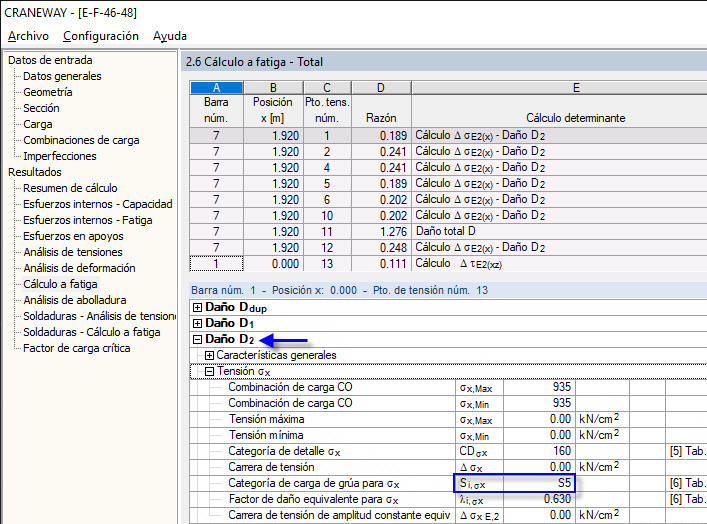Collapse the Daño D2 section
Screen dimensions: 707x524
click(x=197, y=340)
